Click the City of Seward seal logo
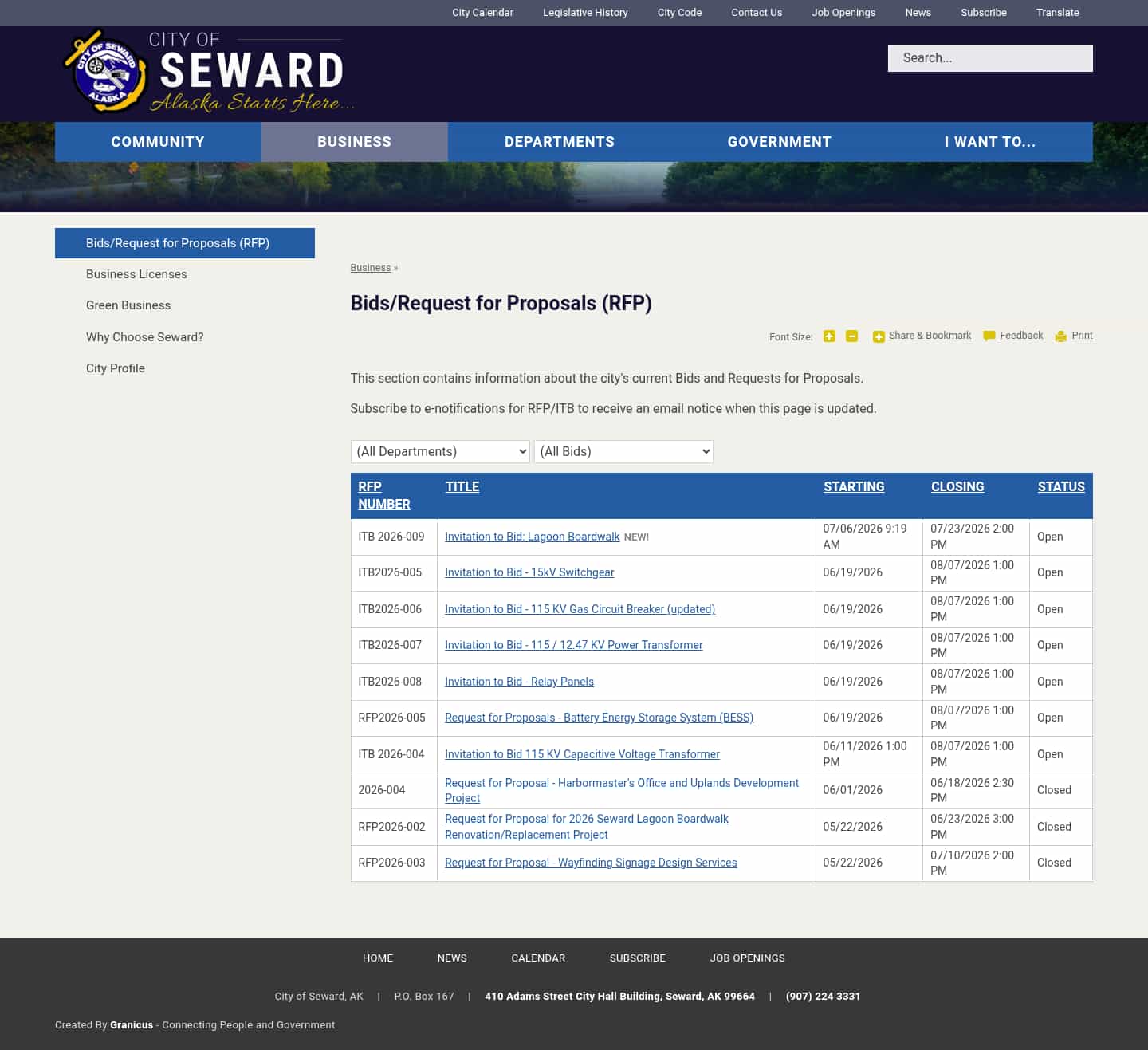The height and width of the screenshot is (1050, 1148). pyautogui.click(x=104, y=72)
